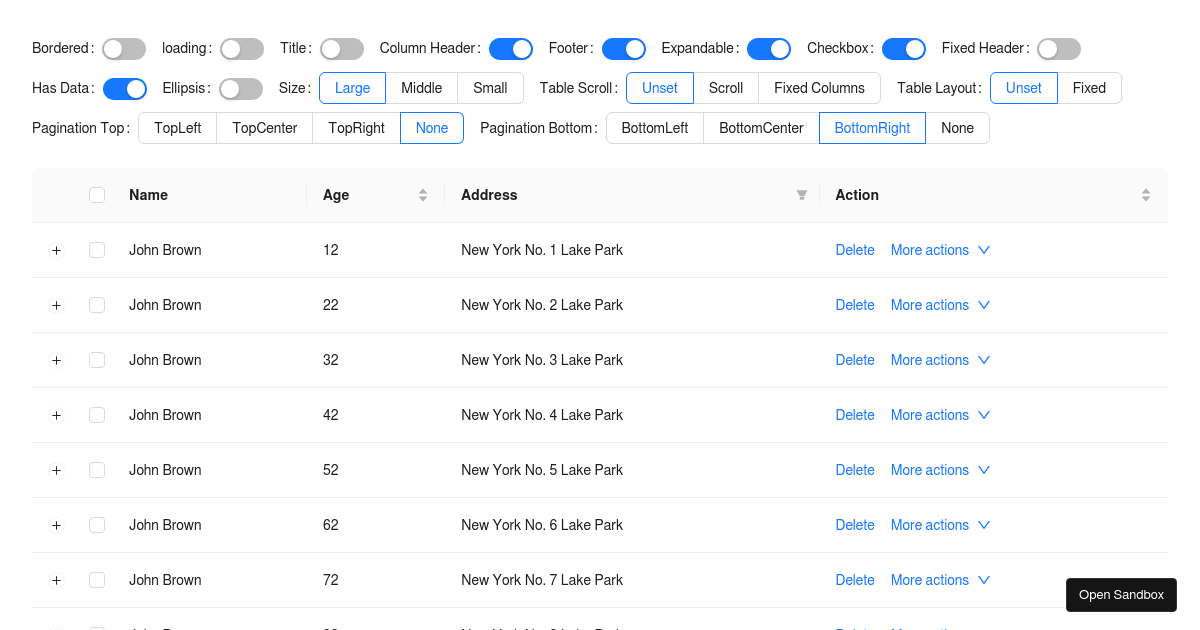The image size is (1200, 630).
Task: Expand the row with age 62
Action: pyautogui.click(x=56, y=525)
